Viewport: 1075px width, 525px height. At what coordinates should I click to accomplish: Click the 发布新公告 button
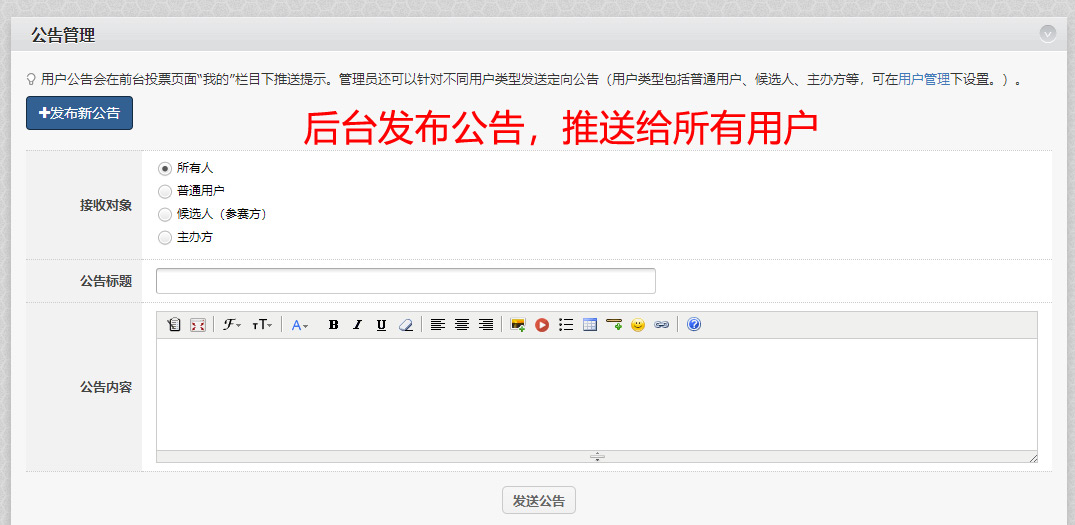[79, 113]
